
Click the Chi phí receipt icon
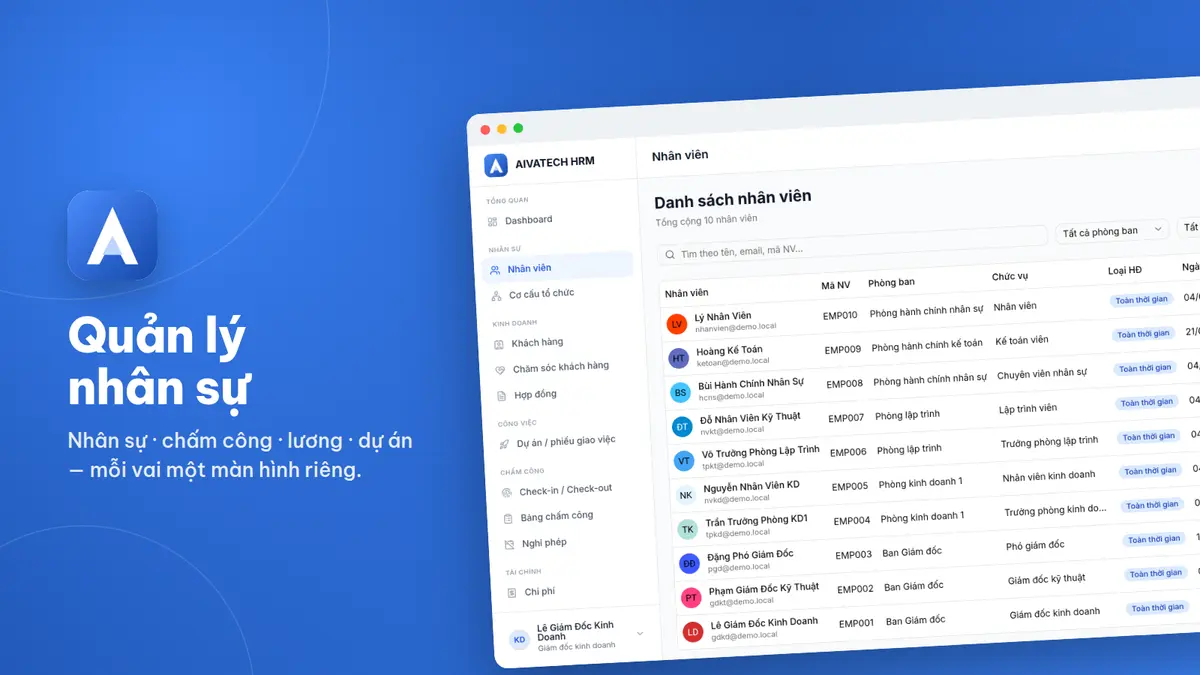512,592
